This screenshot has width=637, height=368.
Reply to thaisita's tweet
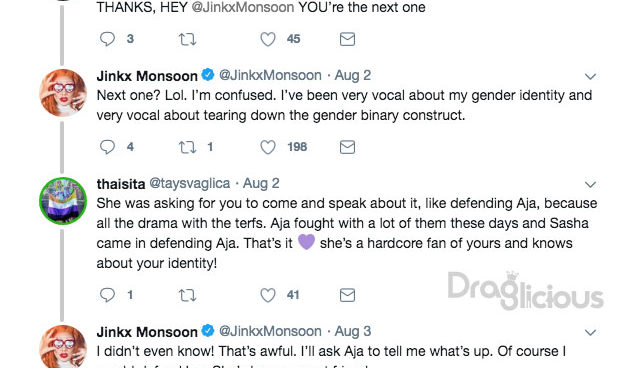click(107, 295)
